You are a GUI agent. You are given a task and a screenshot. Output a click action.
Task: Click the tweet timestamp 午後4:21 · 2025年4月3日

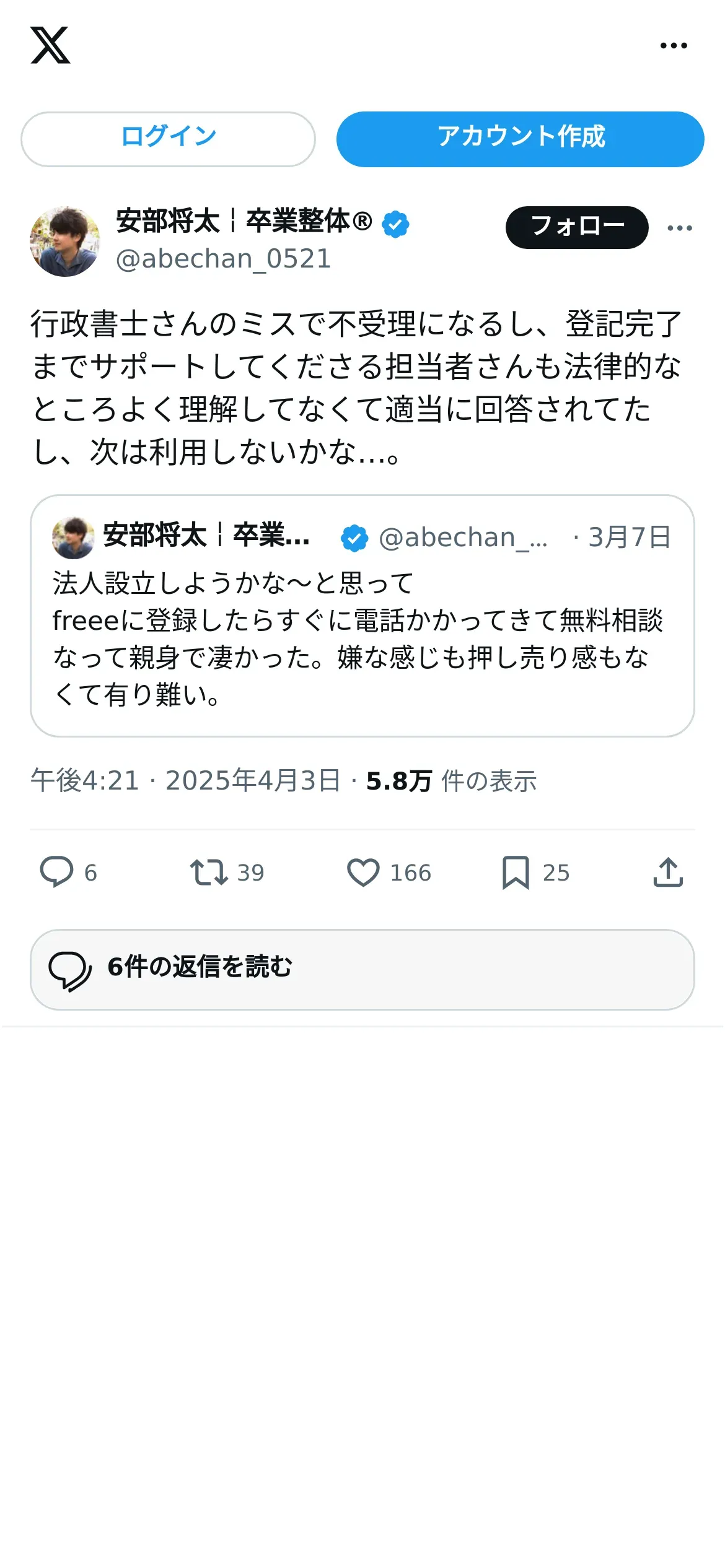[185, 780]
